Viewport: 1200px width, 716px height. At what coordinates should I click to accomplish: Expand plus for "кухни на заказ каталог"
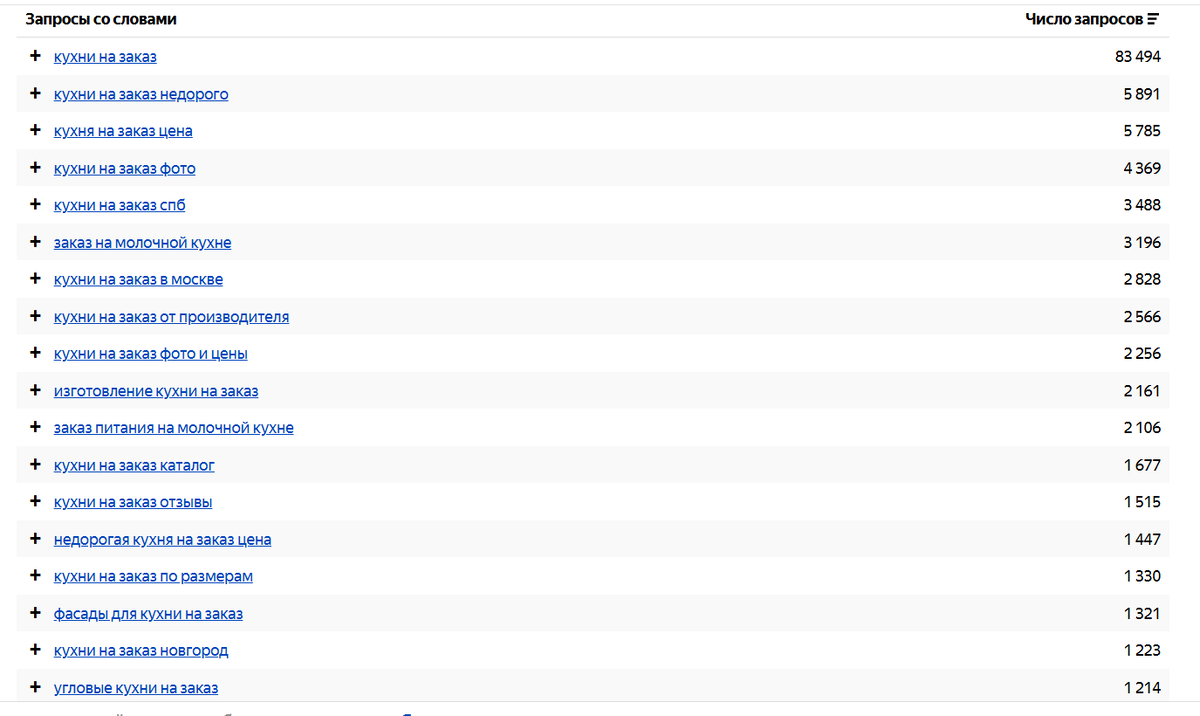pos(35,465)
